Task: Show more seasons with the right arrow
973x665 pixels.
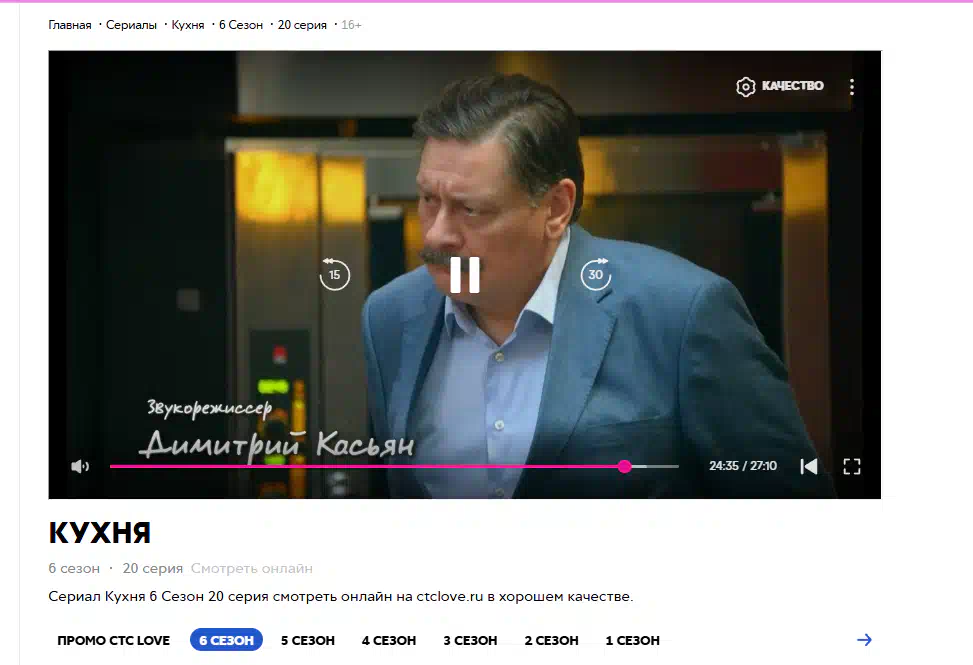Action: click(864, 640)
